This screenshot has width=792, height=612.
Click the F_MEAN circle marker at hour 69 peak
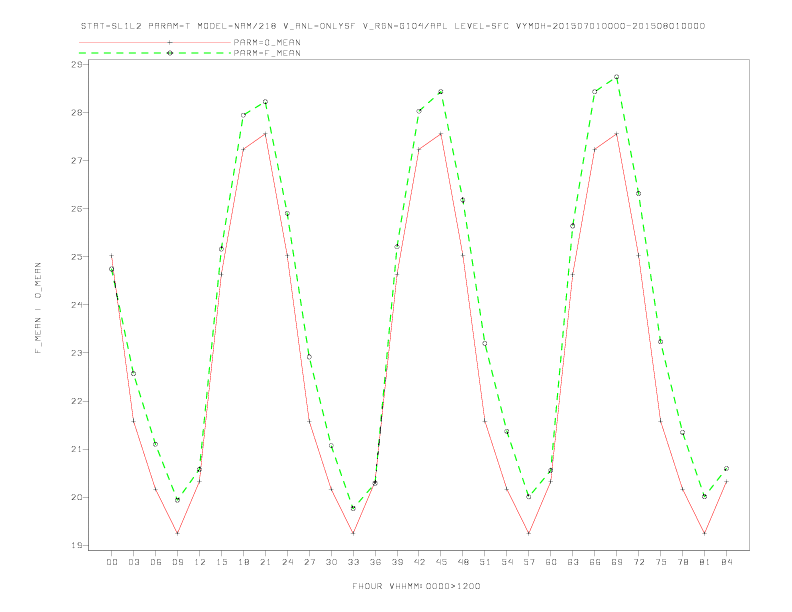[x=617, y=77]
